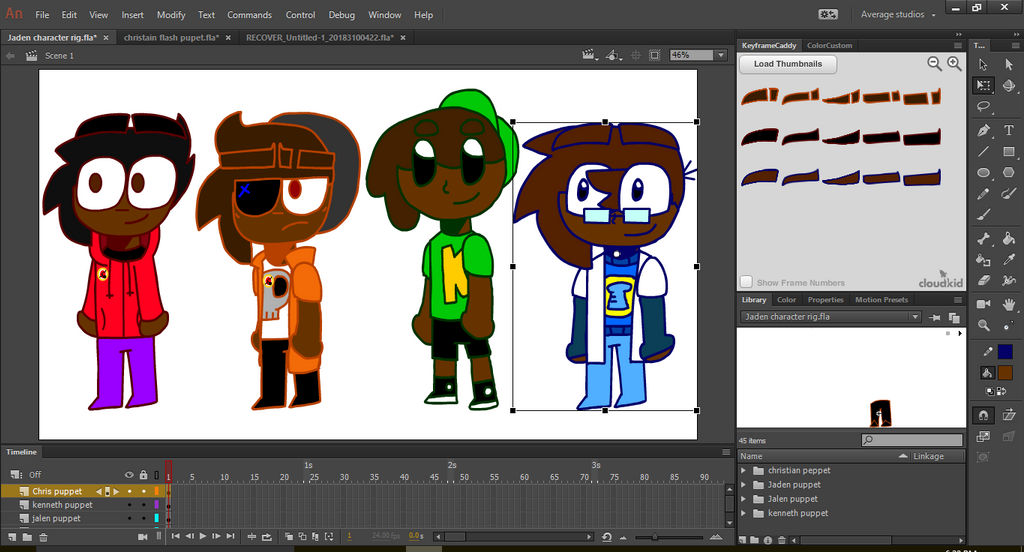Select the Eyedropper tool

click(x=1009, y=259)
